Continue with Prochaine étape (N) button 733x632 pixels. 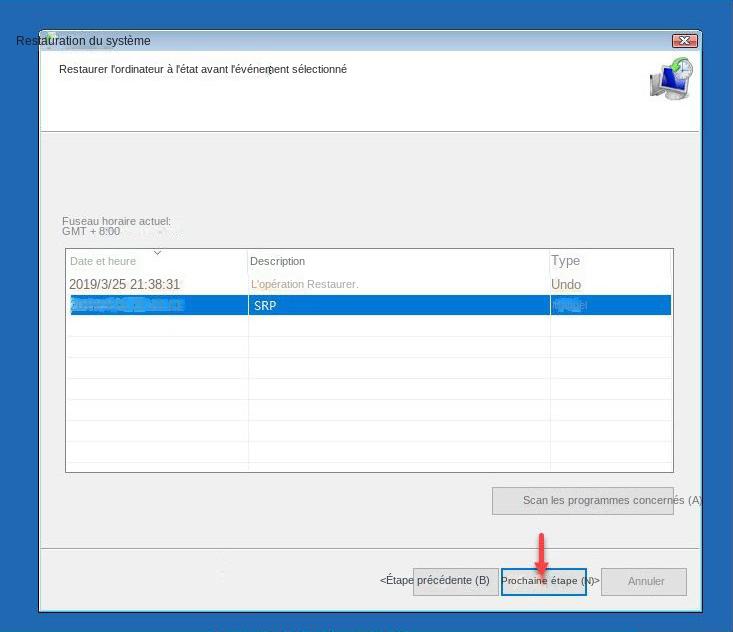(544, 582)
